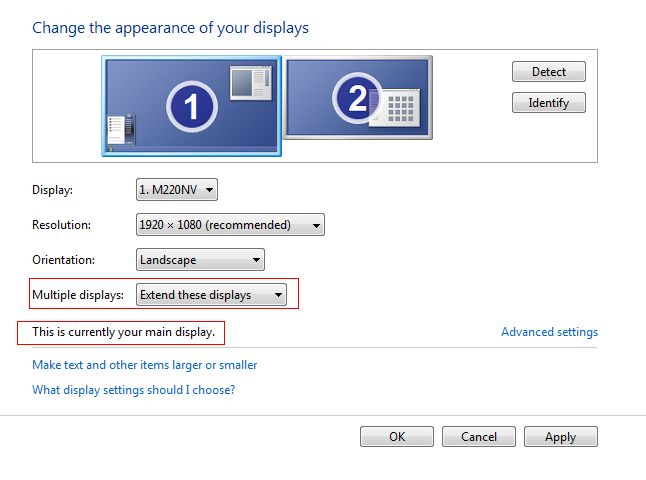Open 'What display settings should I choose?' help link
646x480 pixels.
coord(133,390)
